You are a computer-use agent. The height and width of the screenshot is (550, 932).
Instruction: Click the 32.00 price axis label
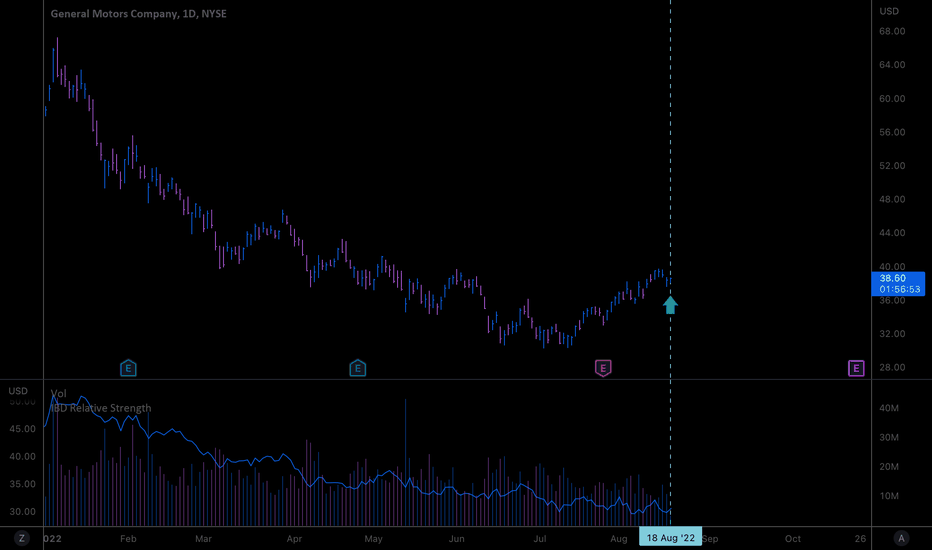(892, 334)
